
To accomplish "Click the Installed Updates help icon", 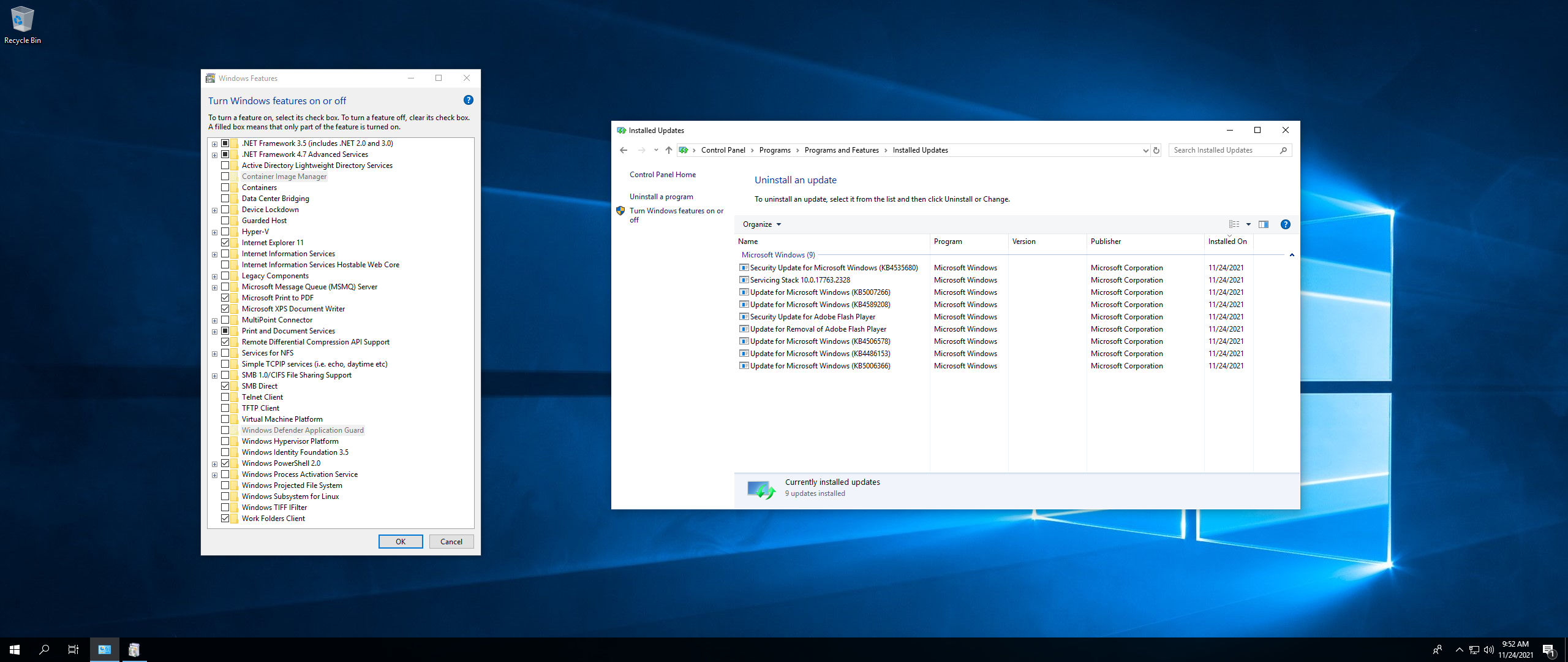I will coord(1285,224).
